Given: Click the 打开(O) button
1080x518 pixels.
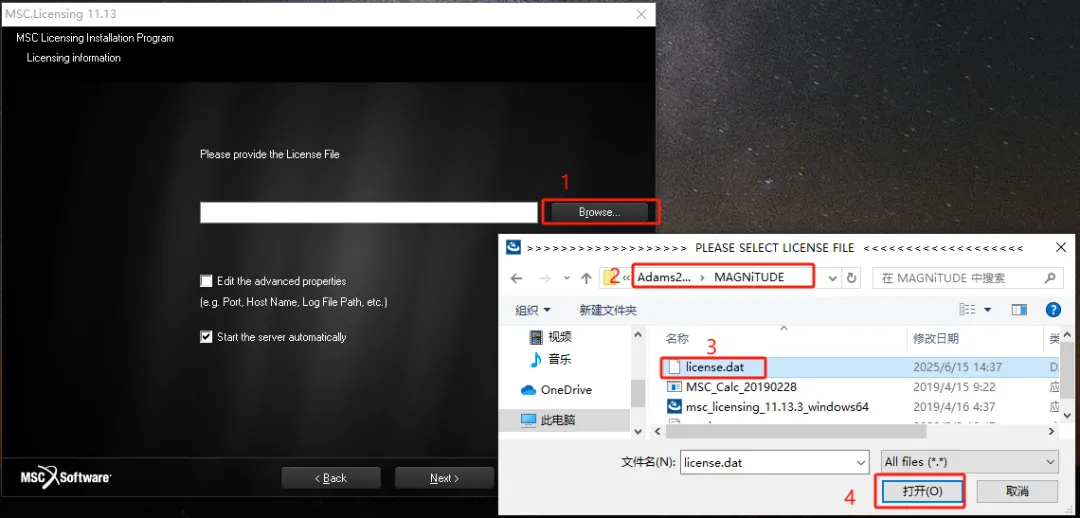Looking at the screenshot, I should 922,491.
